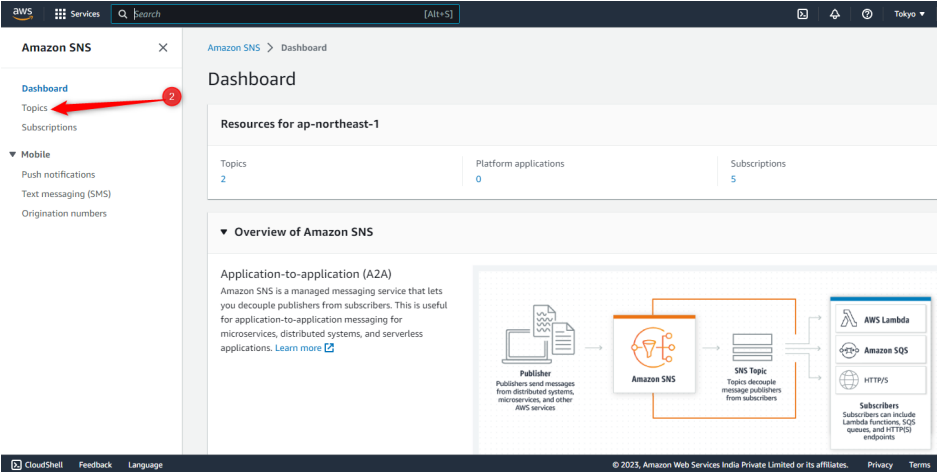Open Subscriptions in the sidebar
Viewport: 941px width, 474px height.
click(x=49, y=128)
